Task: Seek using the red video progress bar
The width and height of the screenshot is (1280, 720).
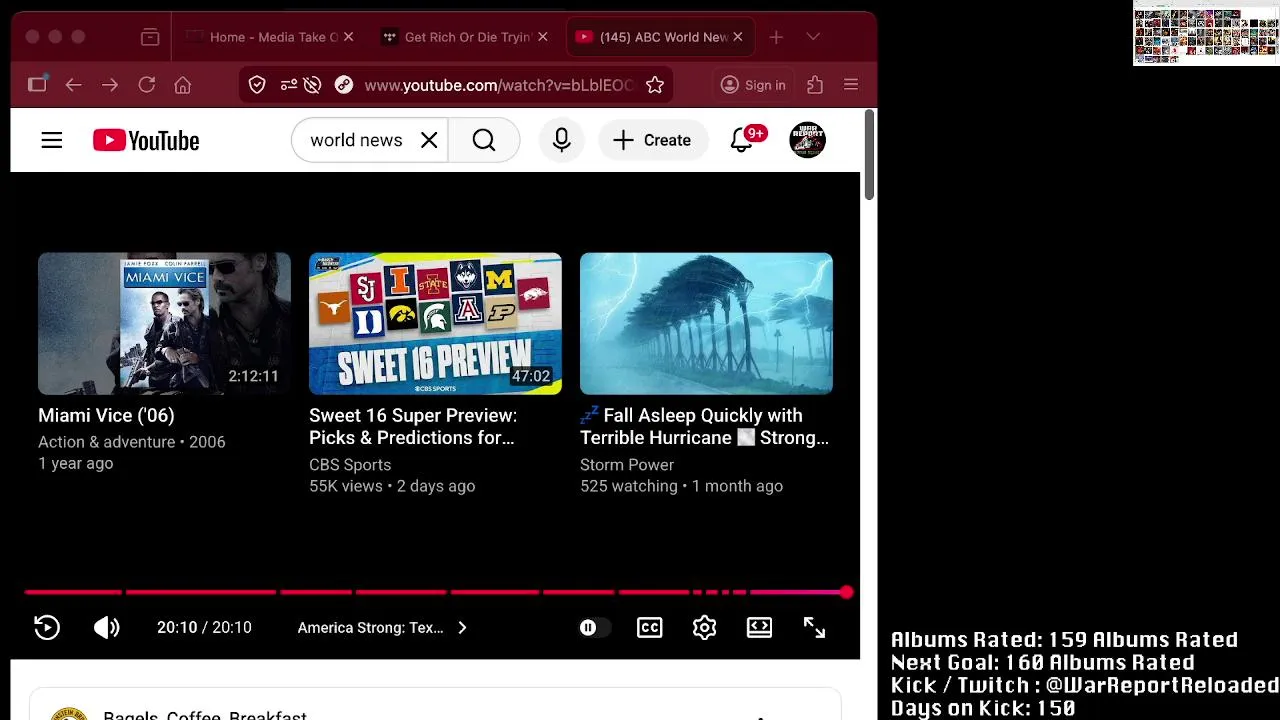Action: pyautogui.click(x=436, y=592)
